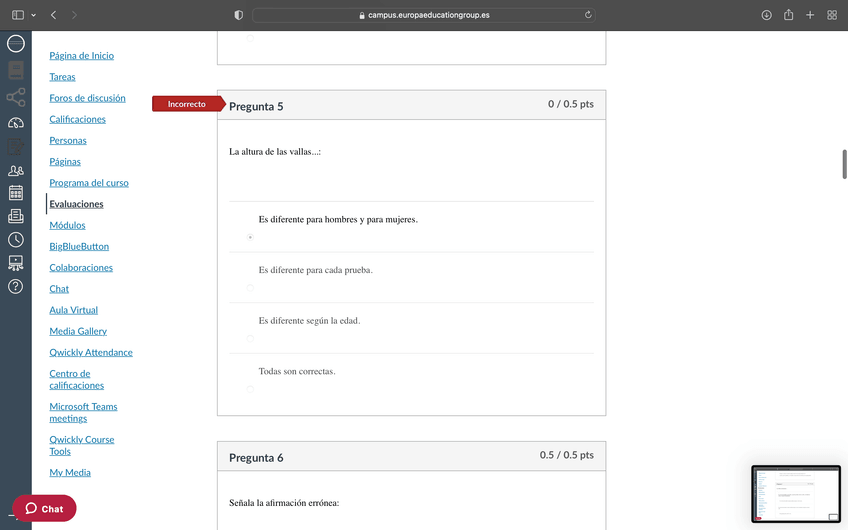Open Centro de calificaciones link
This screenshot has width=848, height=530.
(76, 380)
